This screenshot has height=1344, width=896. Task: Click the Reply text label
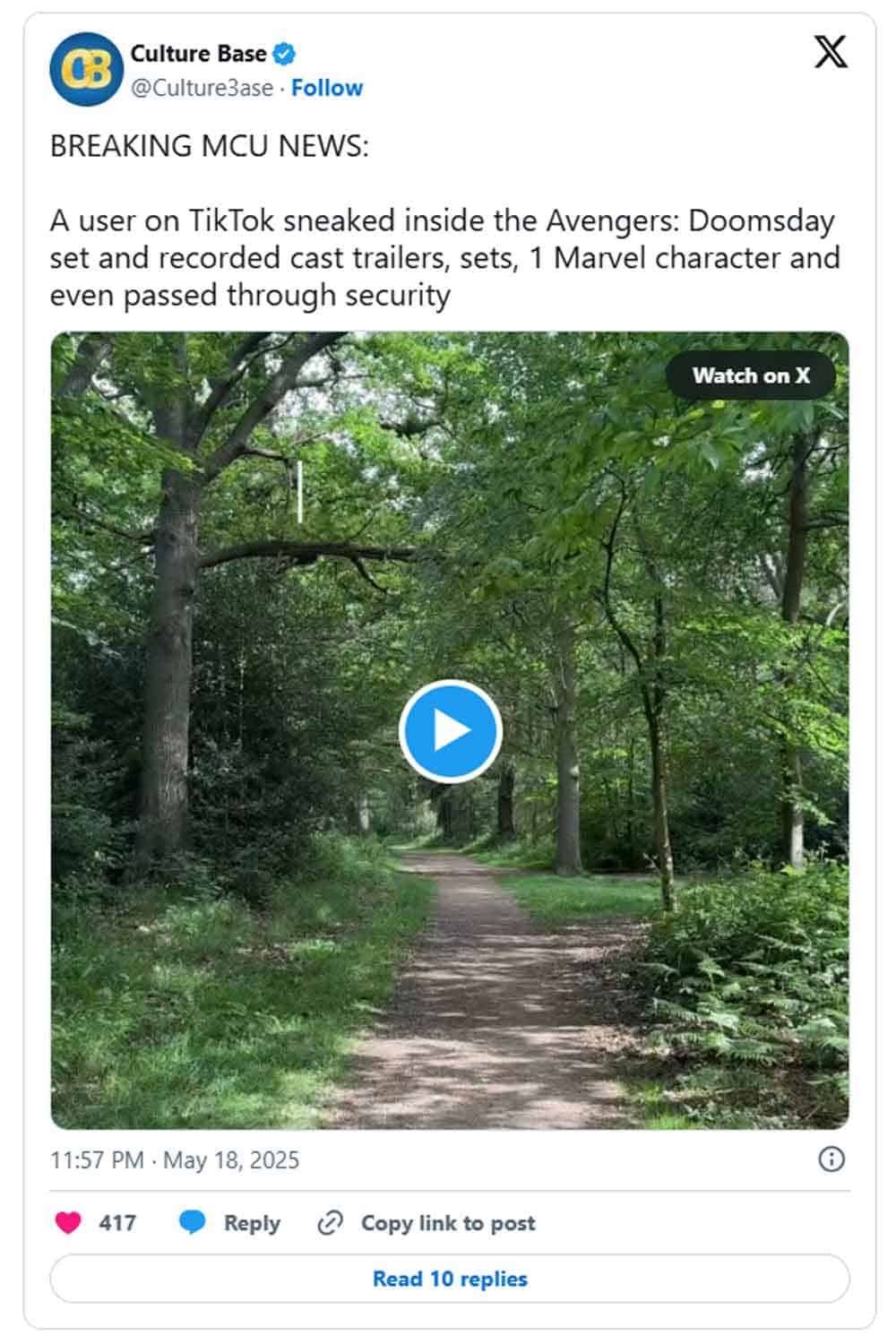(x=252, y=1223)
